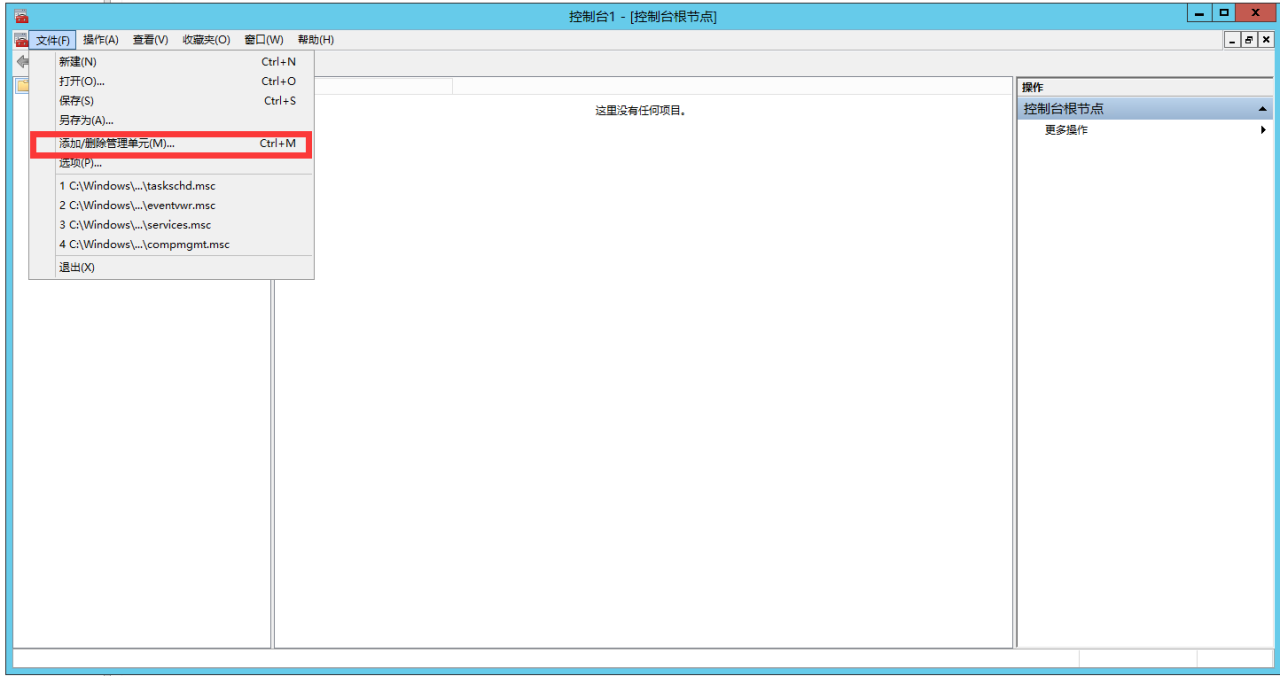The height and width of the screenshot is (676, 1280).
Task: Open recent file 1 taskschd.msc
Action: [x=171, y=186]
